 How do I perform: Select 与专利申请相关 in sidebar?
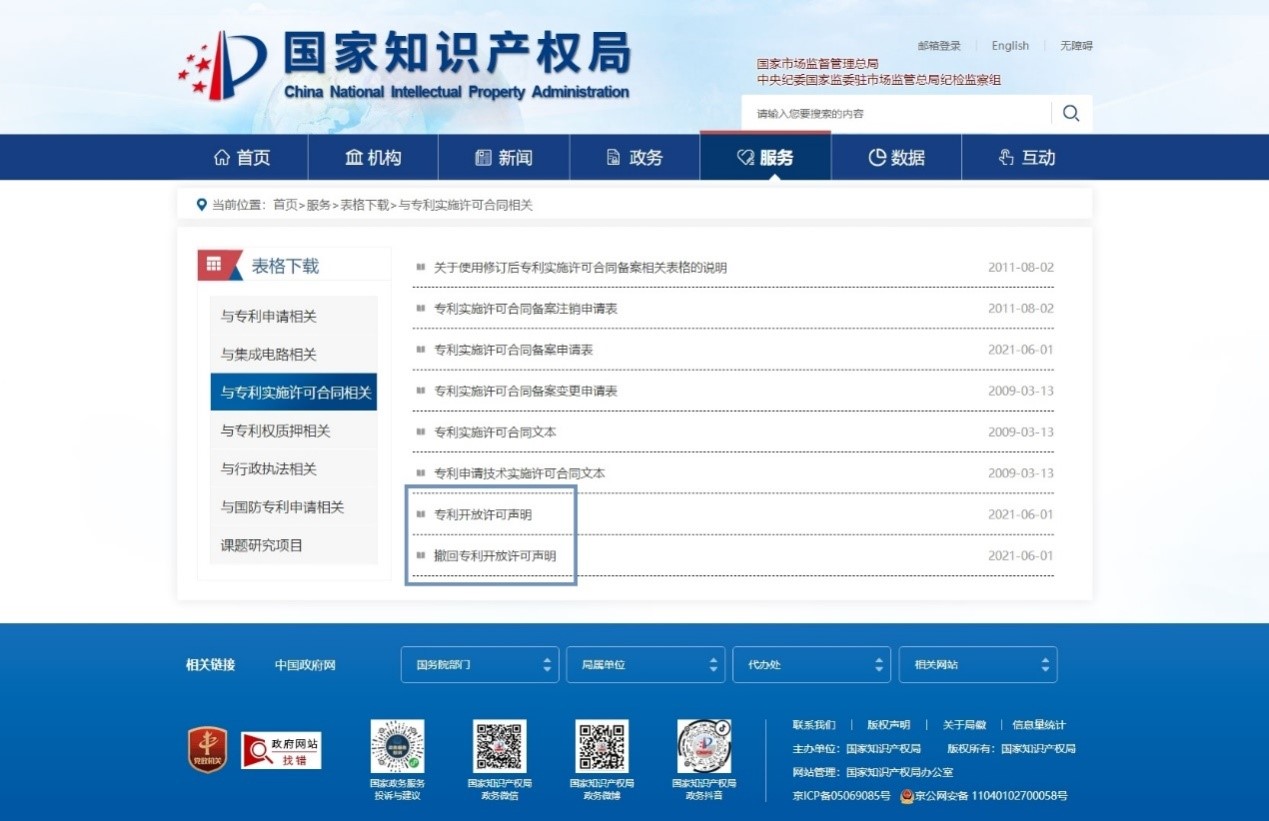click(x=293, y=316)
